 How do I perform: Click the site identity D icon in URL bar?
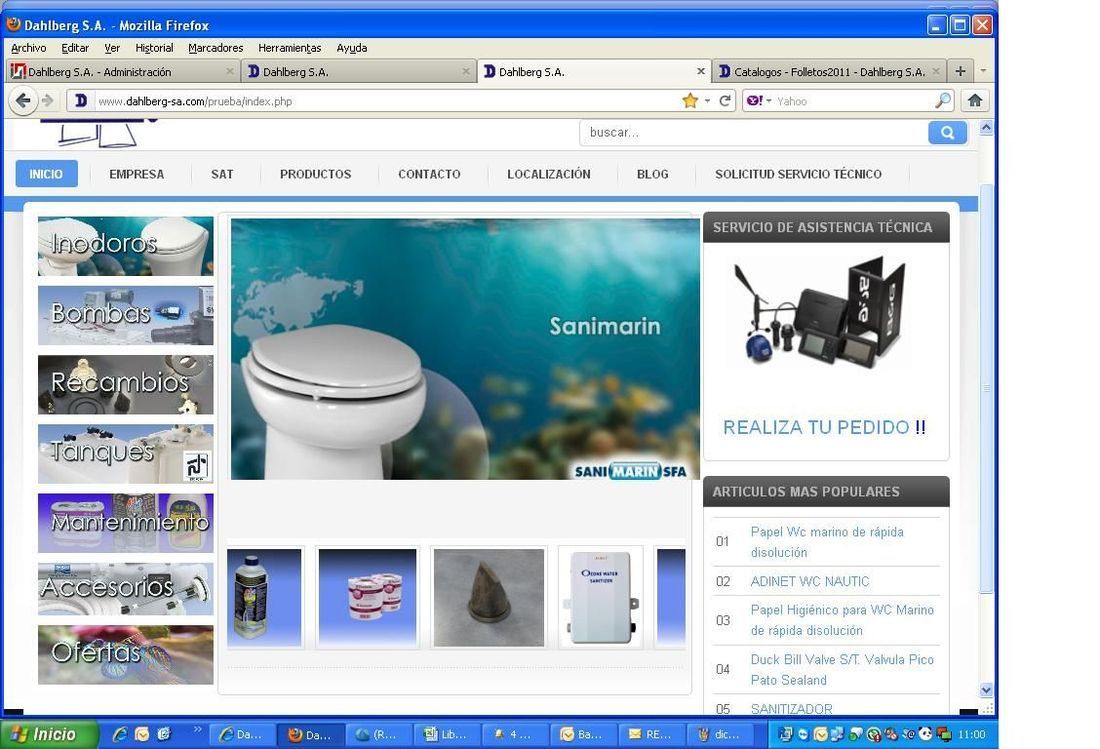81,101
